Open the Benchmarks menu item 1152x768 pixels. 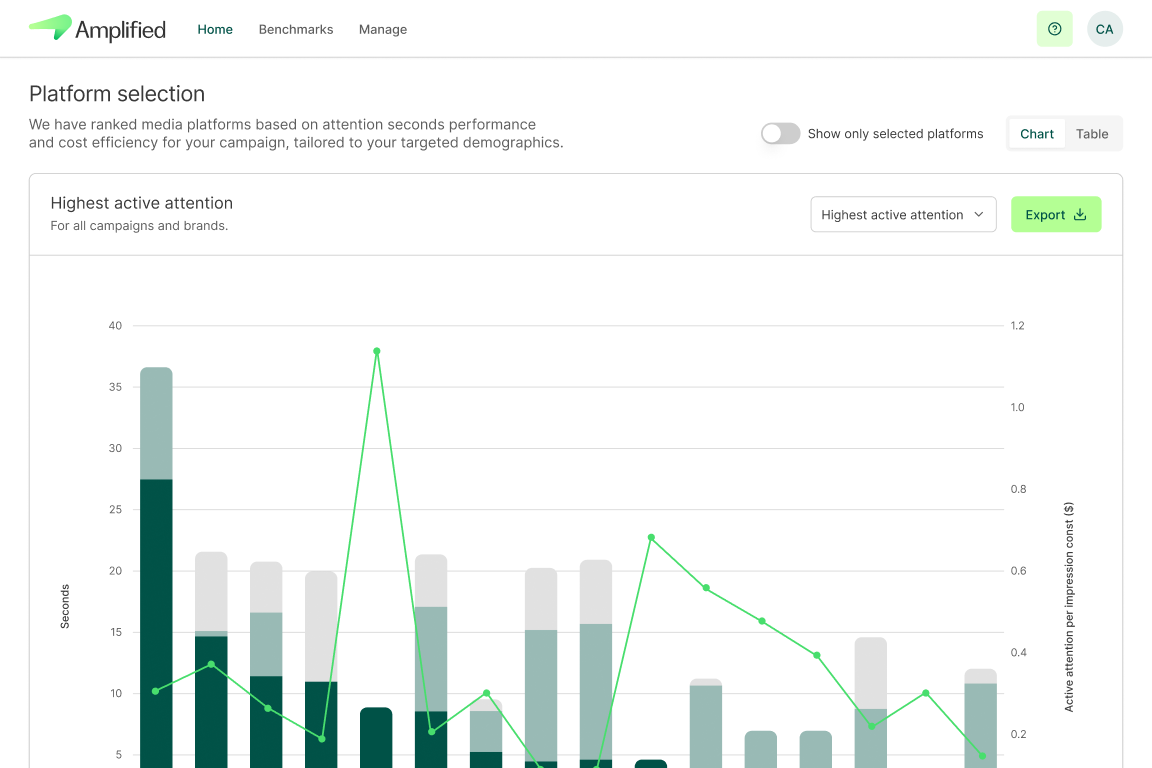tap(296, 30)
